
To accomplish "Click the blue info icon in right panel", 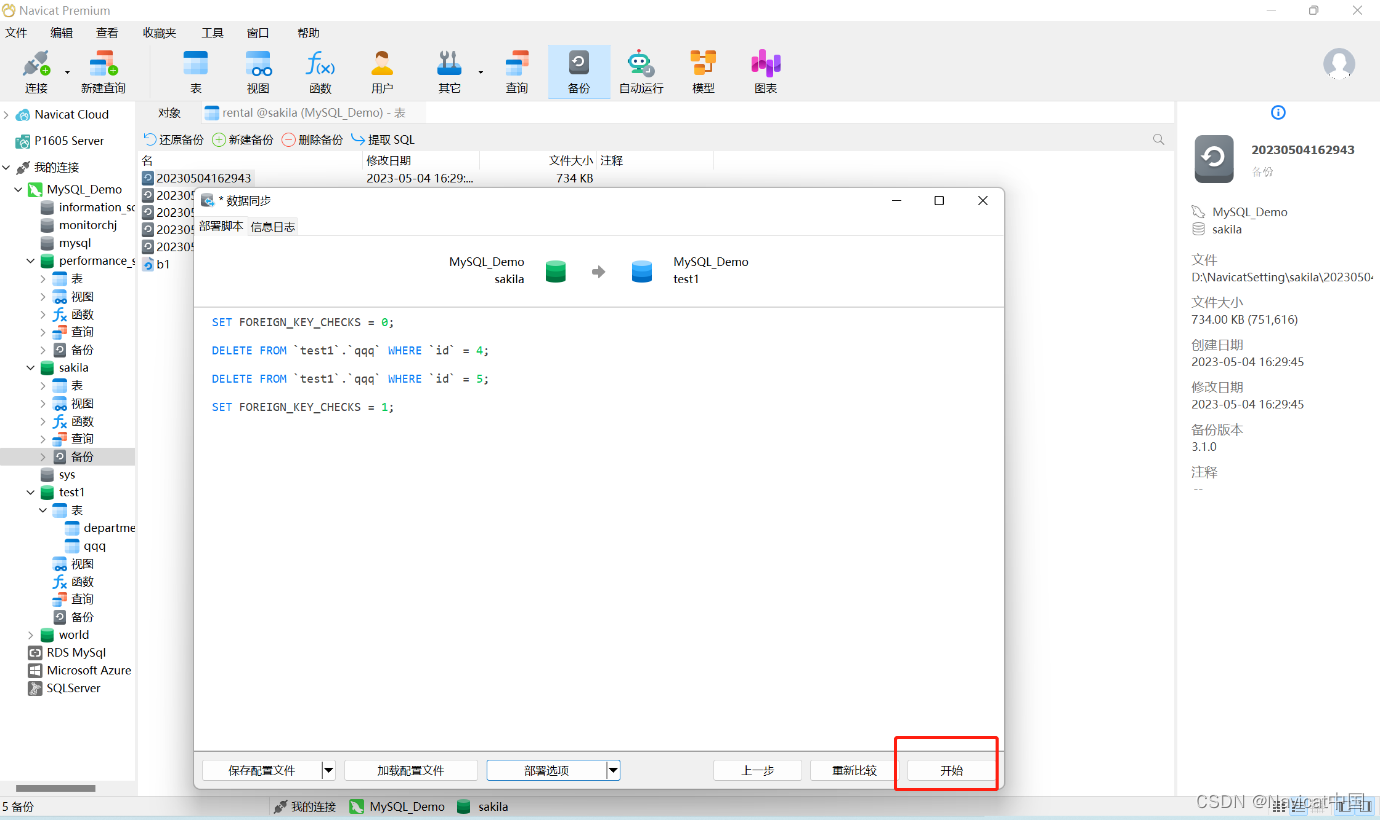I will 1278,113.
